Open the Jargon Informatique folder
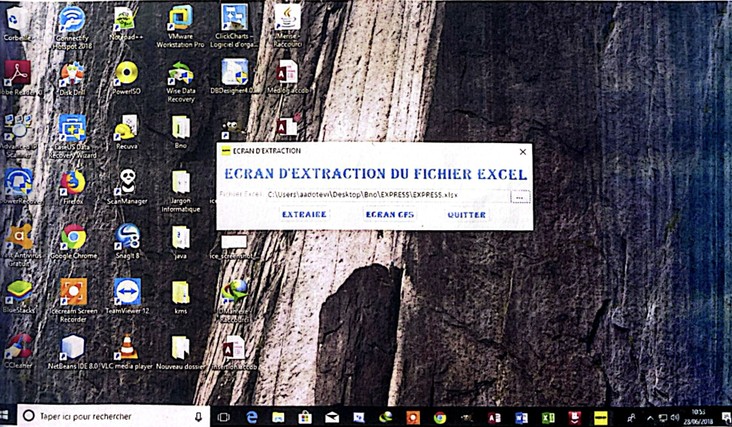The image size is (732, 427). (181, 186)
